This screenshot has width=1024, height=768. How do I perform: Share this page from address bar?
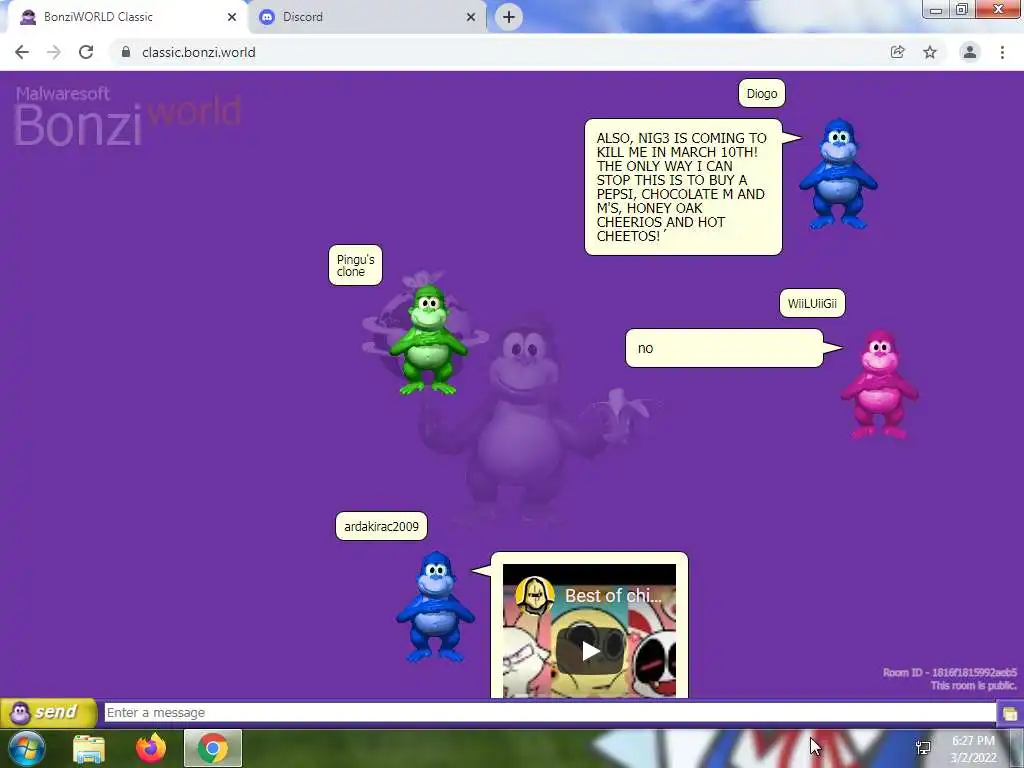click(898, 52)
